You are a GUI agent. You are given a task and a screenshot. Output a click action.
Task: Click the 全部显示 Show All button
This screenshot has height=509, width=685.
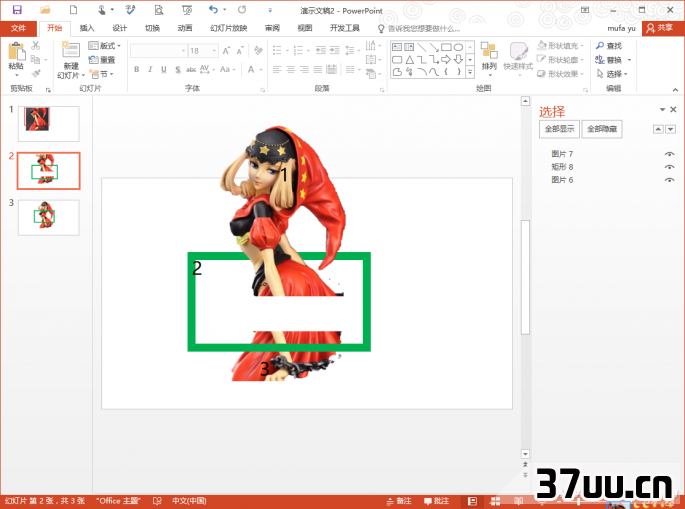click(559, 129)
